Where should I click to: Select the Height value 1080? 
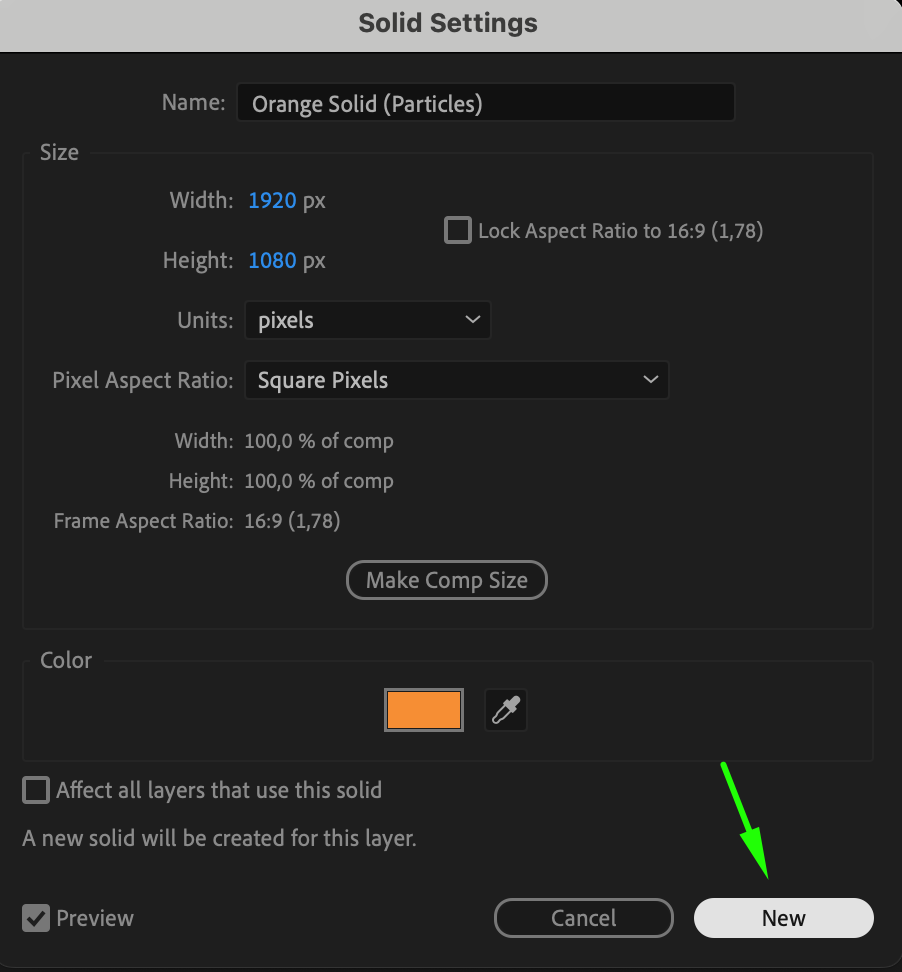272,261
